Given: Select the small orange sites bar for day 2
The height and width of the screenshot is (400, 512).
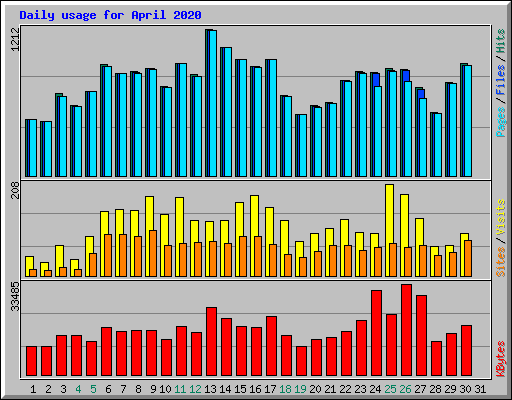Looking at the screenshot, I should click(48, 273).
